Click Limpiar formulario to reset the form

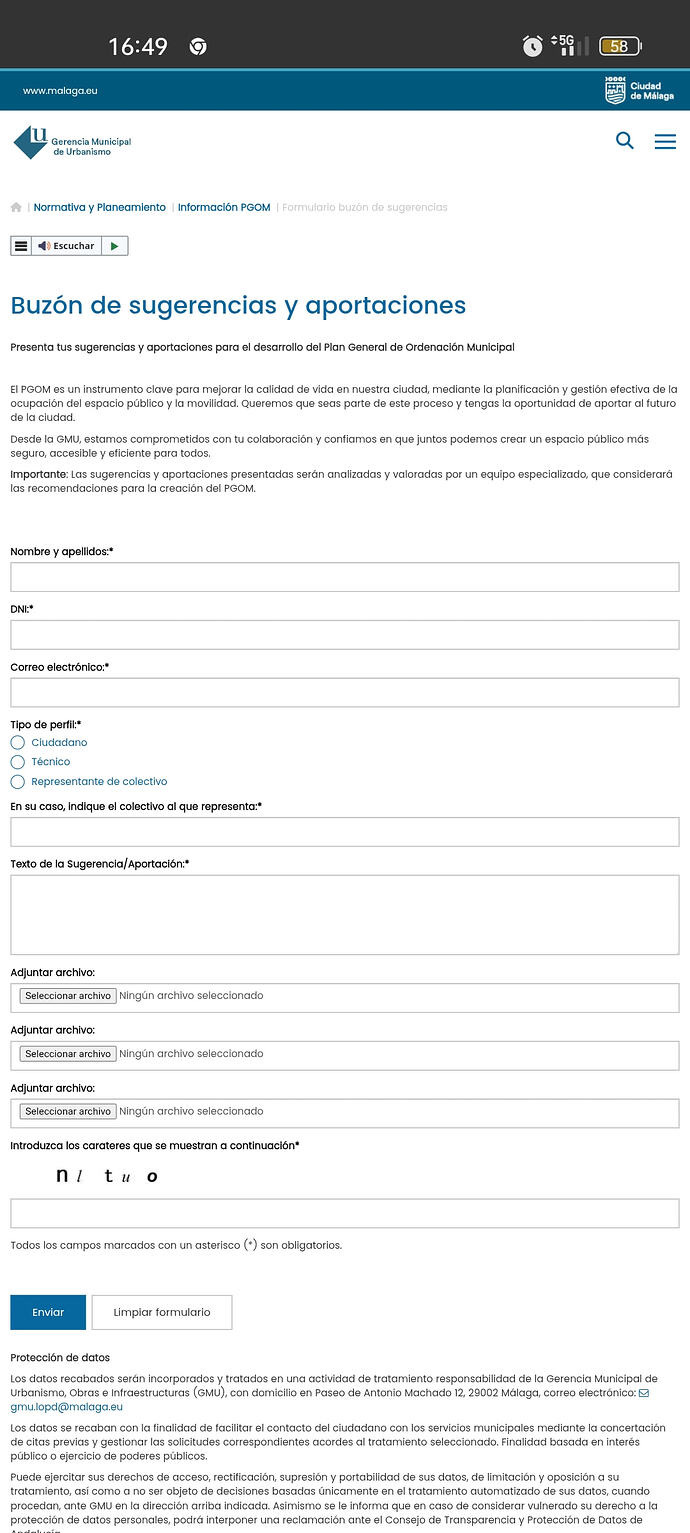[161, 1312]
